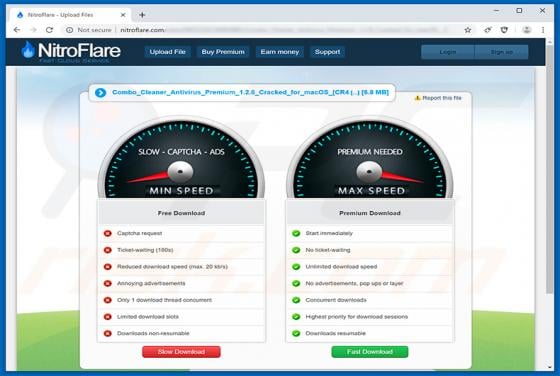
Task: Click the green check beside Unlimited download speed
Action: (x=296, y=266)
